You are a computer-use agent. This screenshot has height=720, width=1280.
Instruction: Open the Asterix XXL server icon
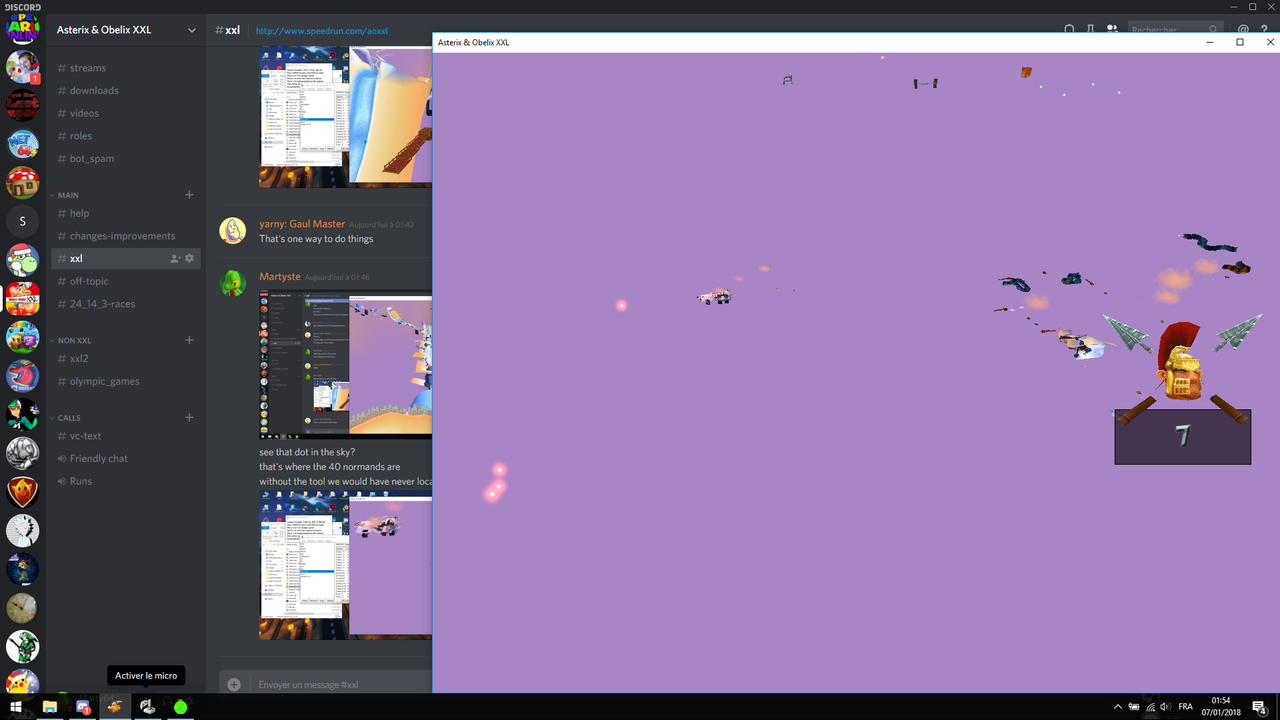22,298
